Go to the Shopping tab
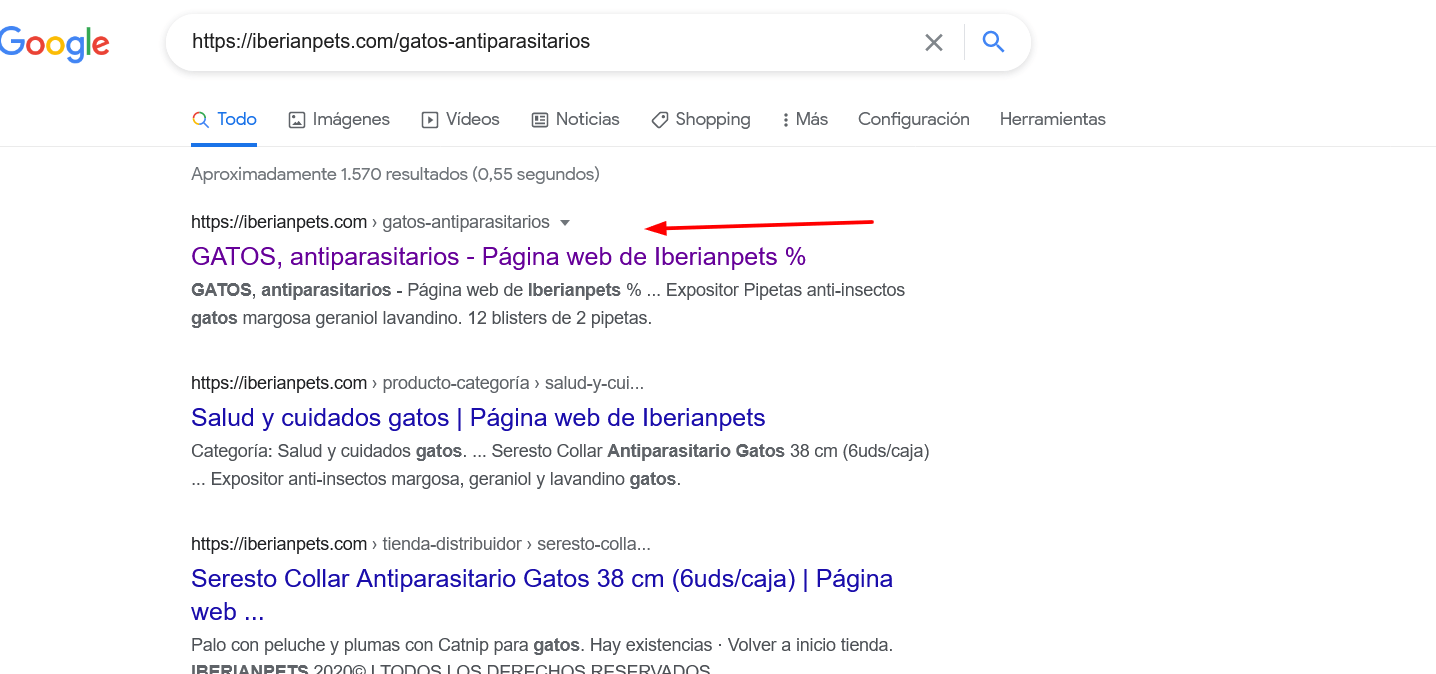1436x674 pixels. click(x=700, y=119)
